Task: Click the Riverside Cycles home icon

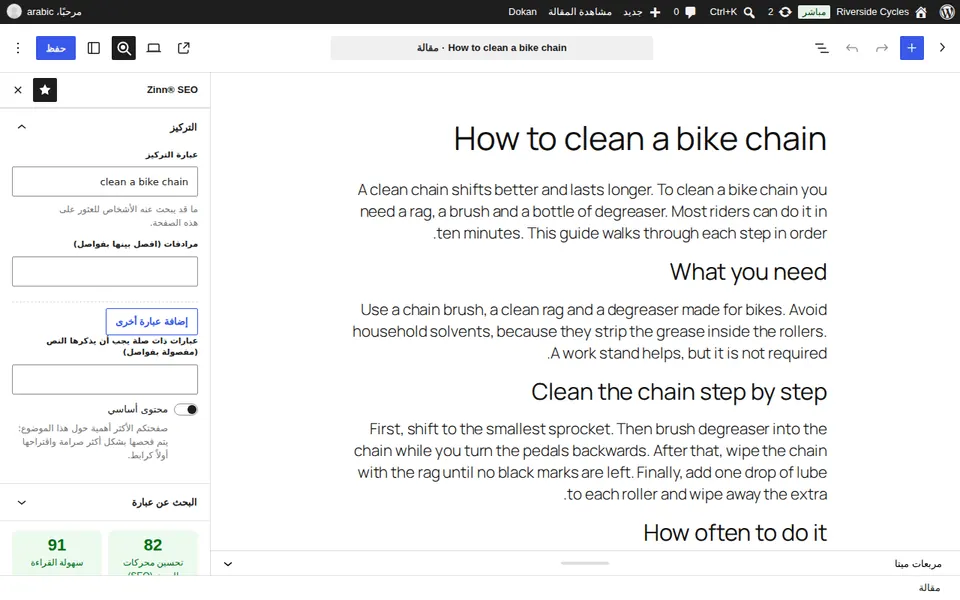Action: (921, 12)
